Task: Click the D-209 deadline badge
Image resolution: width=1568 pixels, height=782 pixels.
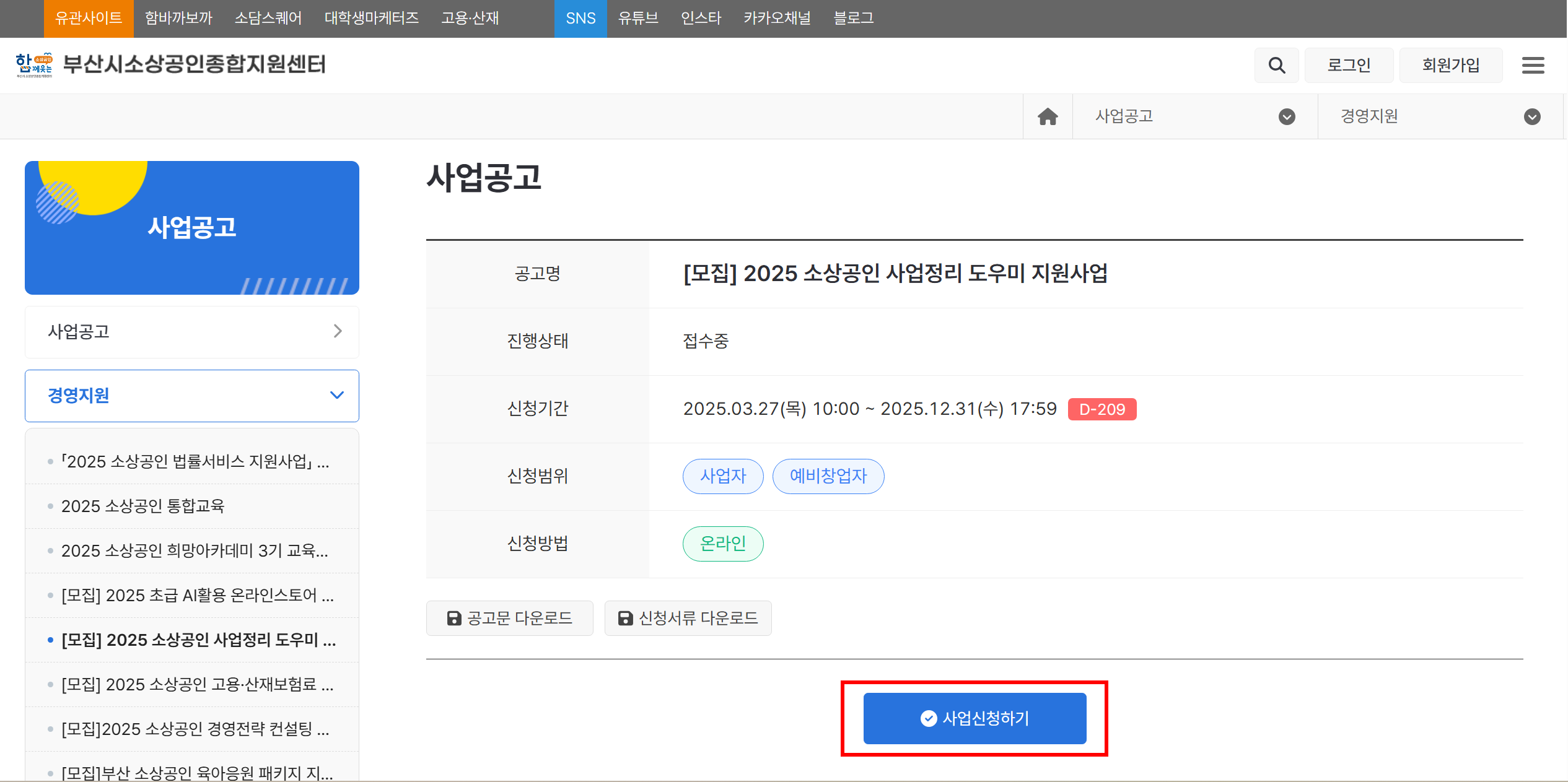Action: pos(1102,409)
